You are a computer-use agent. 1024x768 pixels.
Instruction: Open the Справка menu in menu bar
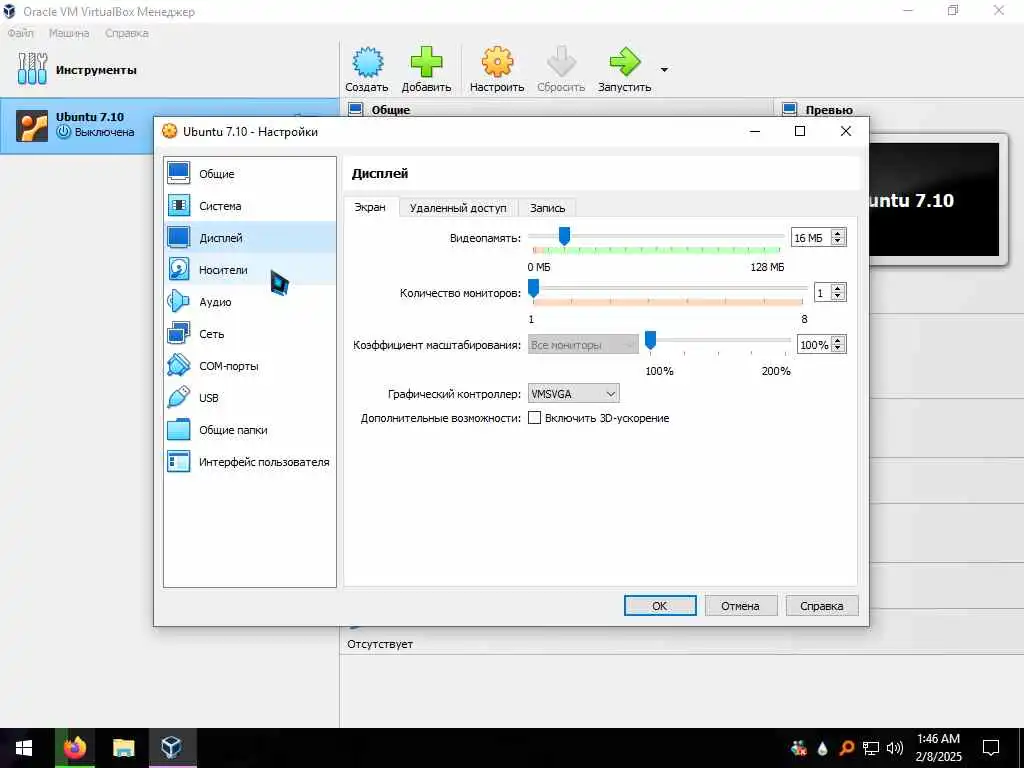click(x=127, y=33)
